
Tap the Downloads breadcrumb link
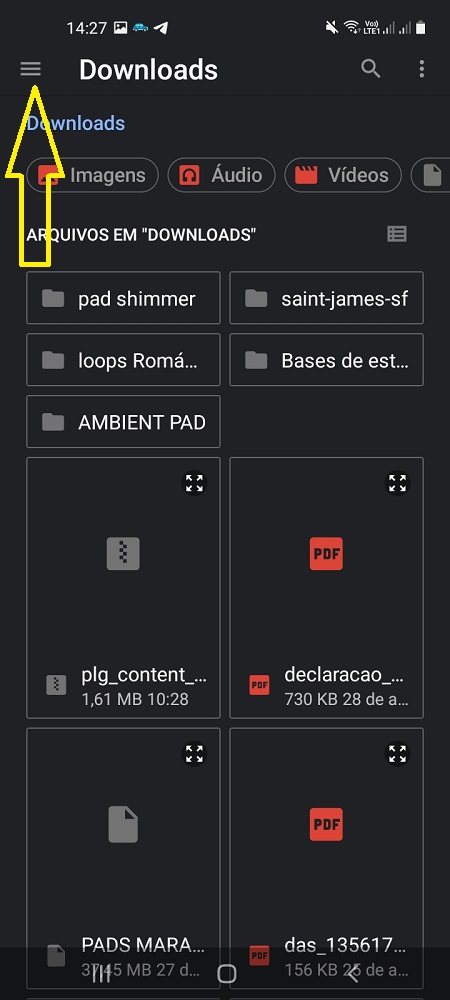click(x=76, y=123)
